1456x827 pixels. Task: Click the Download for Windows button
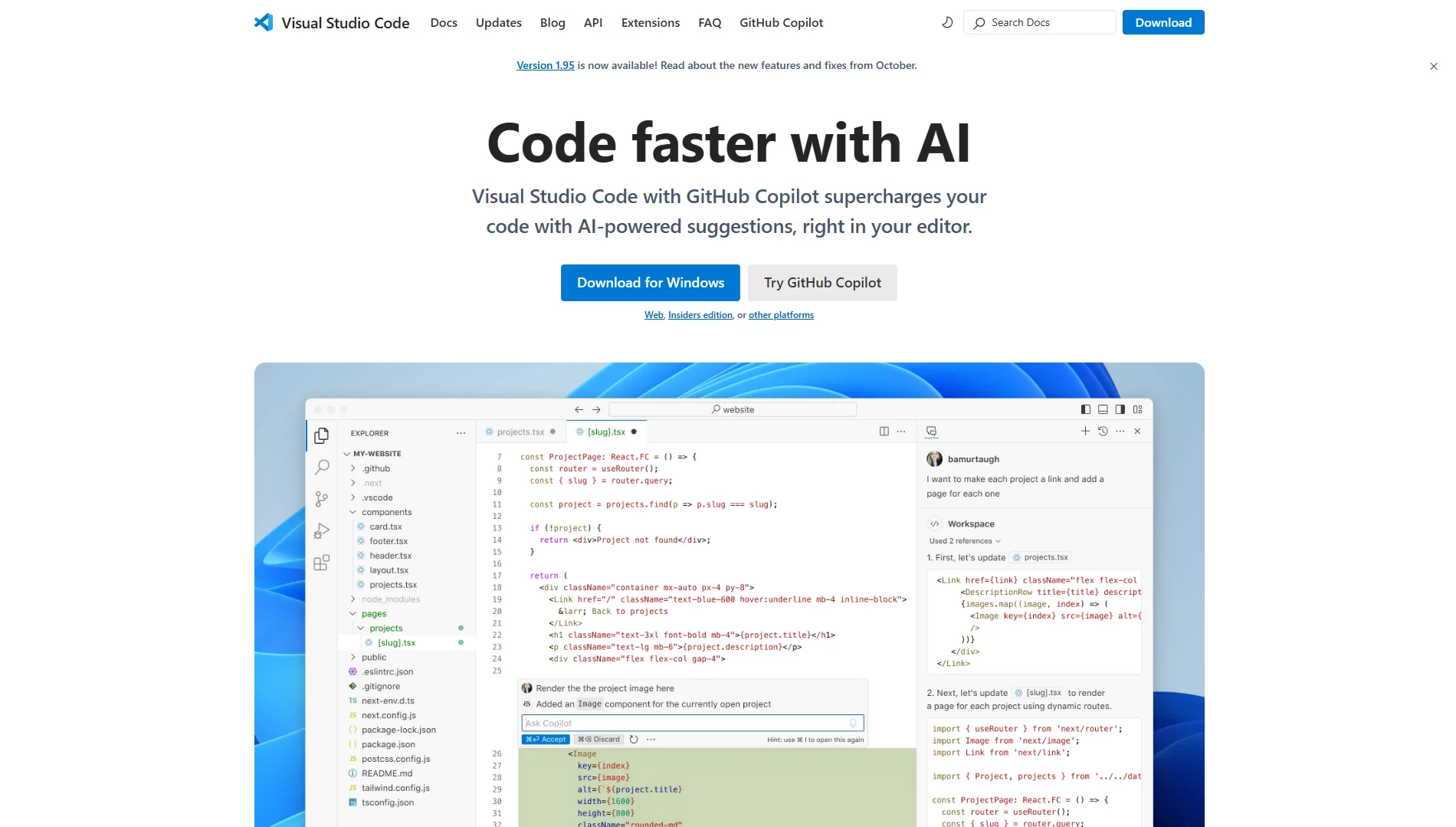coord(651,283)
